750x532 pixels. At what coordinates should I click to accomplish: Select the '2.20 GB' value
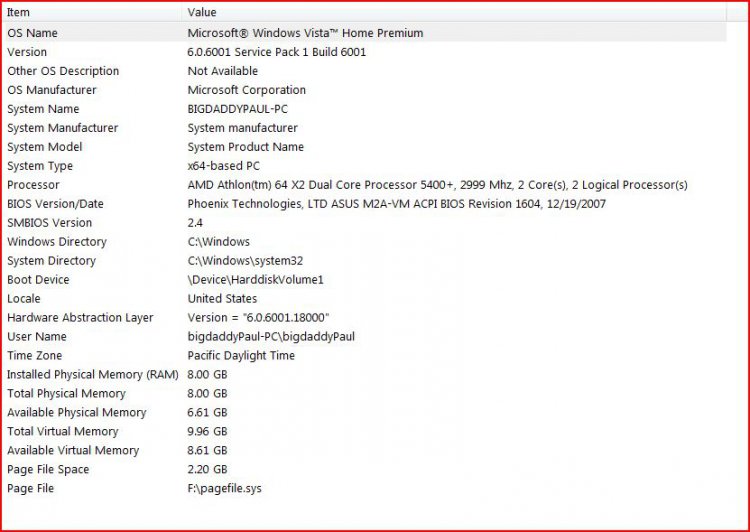click(207, 470)
